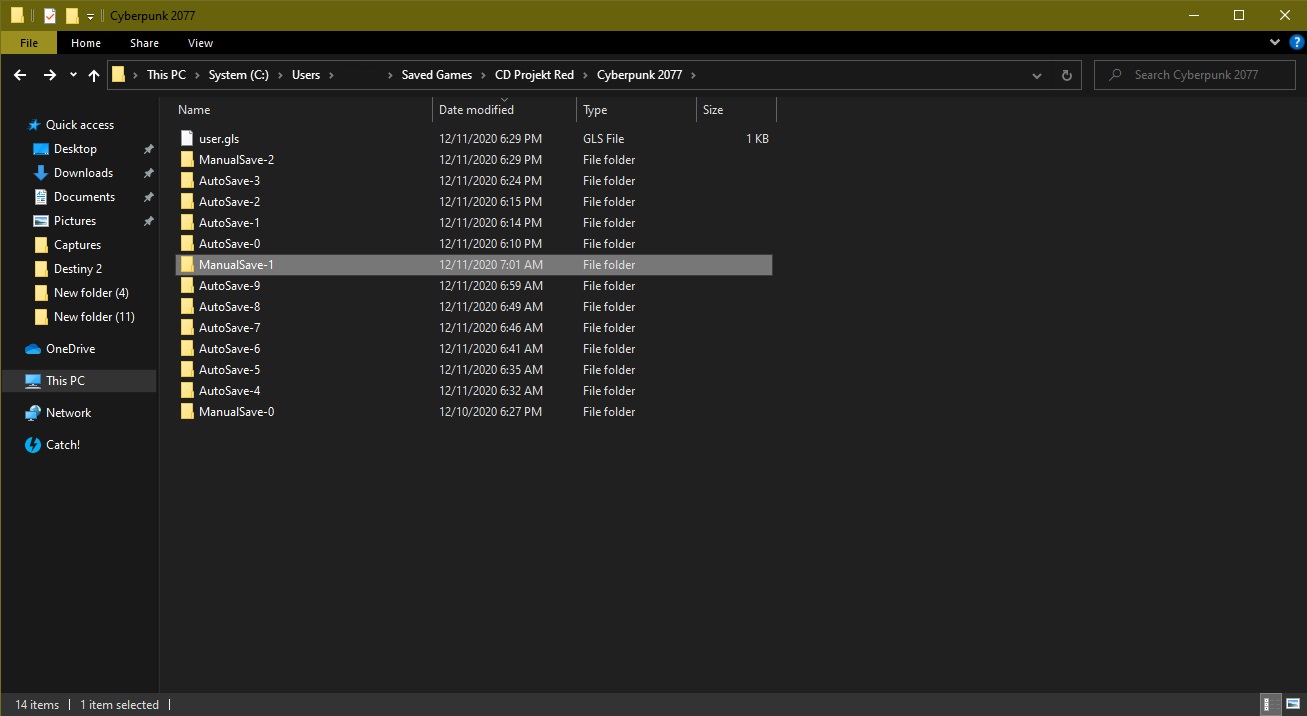Open the Help icon
The height and width of the screenshot is (716, 1307).
pyautogui.click(x=1296, y=43)
